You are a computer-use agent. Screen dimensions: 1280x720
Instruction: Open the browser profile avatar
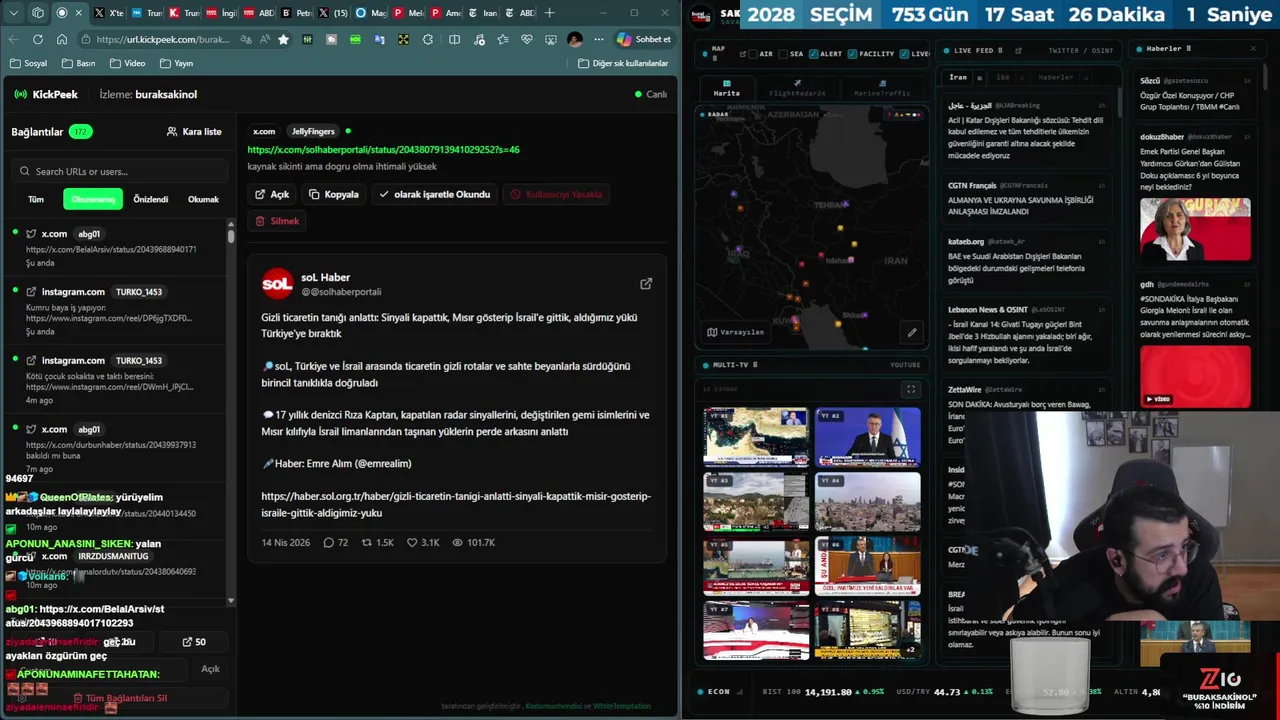tap(575, 39)
